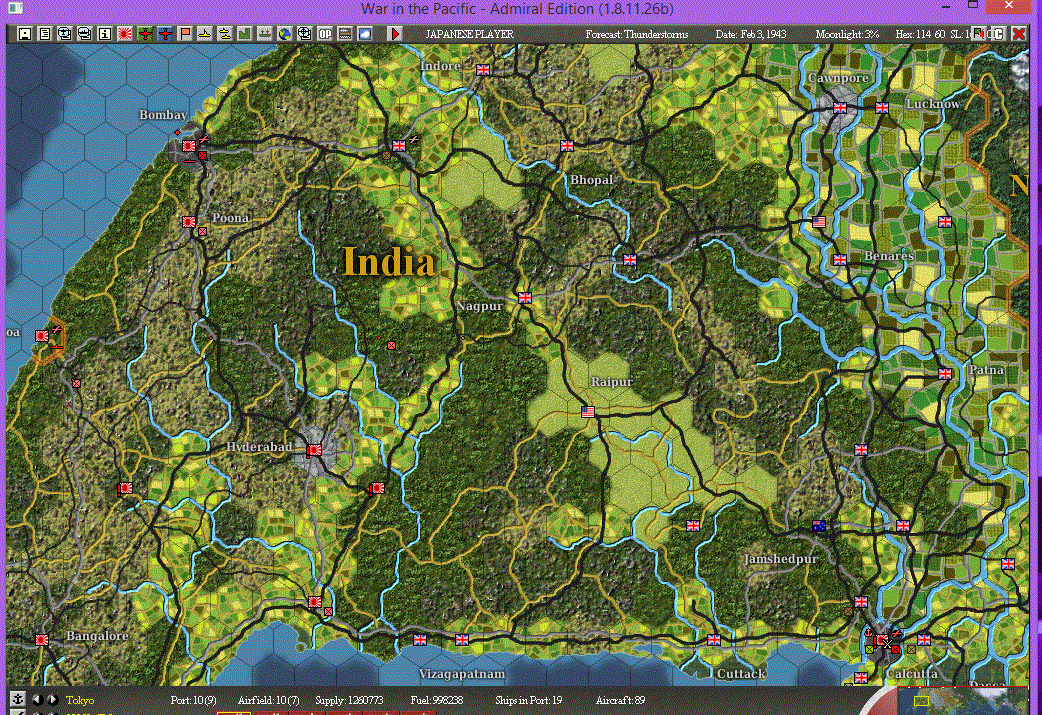Click the 'Date: Feb 3, 1943' status text
Viewport: 1042px width, 715px height.
[x=751, y=34]
